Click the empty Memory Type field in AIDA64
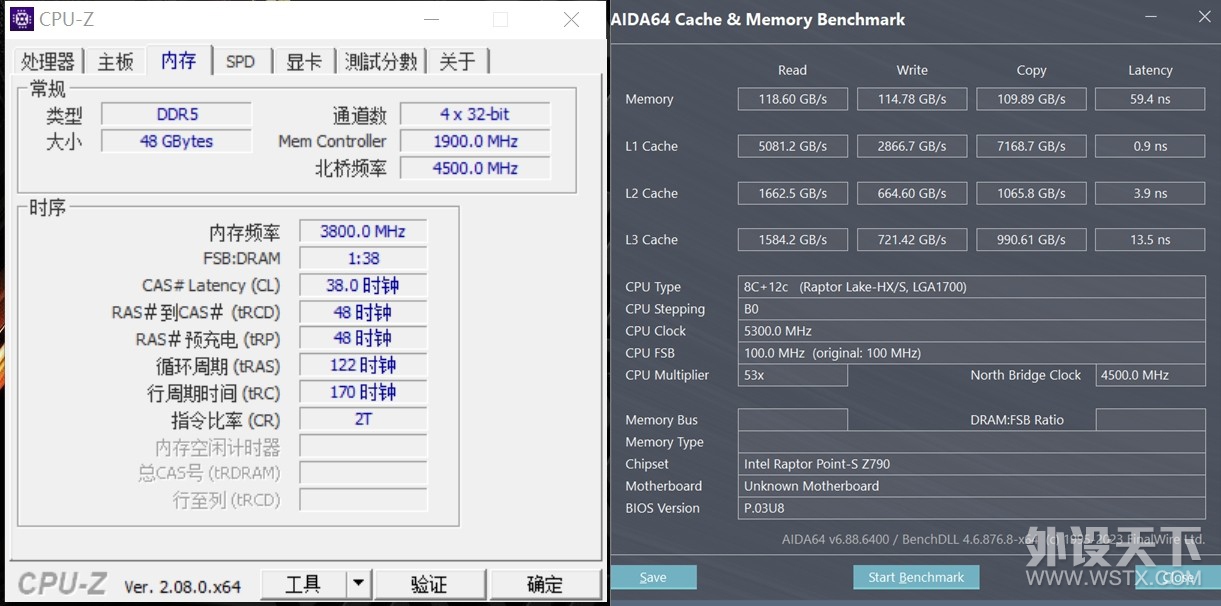The width and height of the screenshot is (1221, 606). pyautogui.click(x=972, y=442)
